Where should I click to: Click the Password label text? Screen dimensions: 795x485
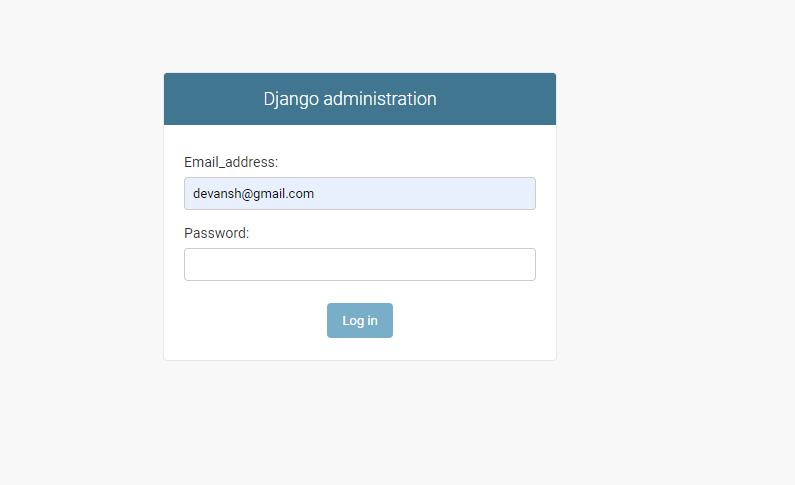(216, 233)
